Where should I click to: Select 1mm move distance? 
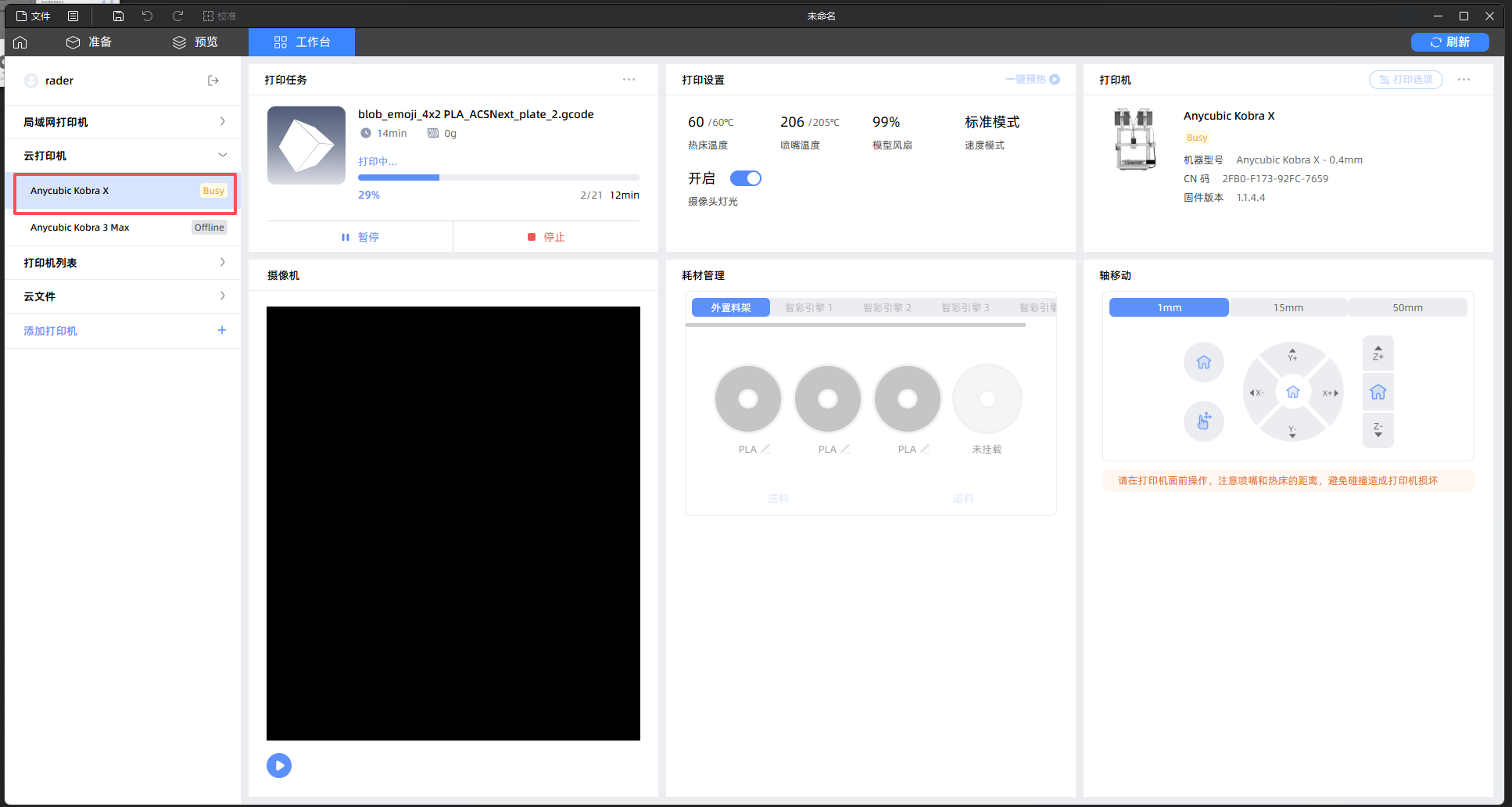pos(1170,308)
